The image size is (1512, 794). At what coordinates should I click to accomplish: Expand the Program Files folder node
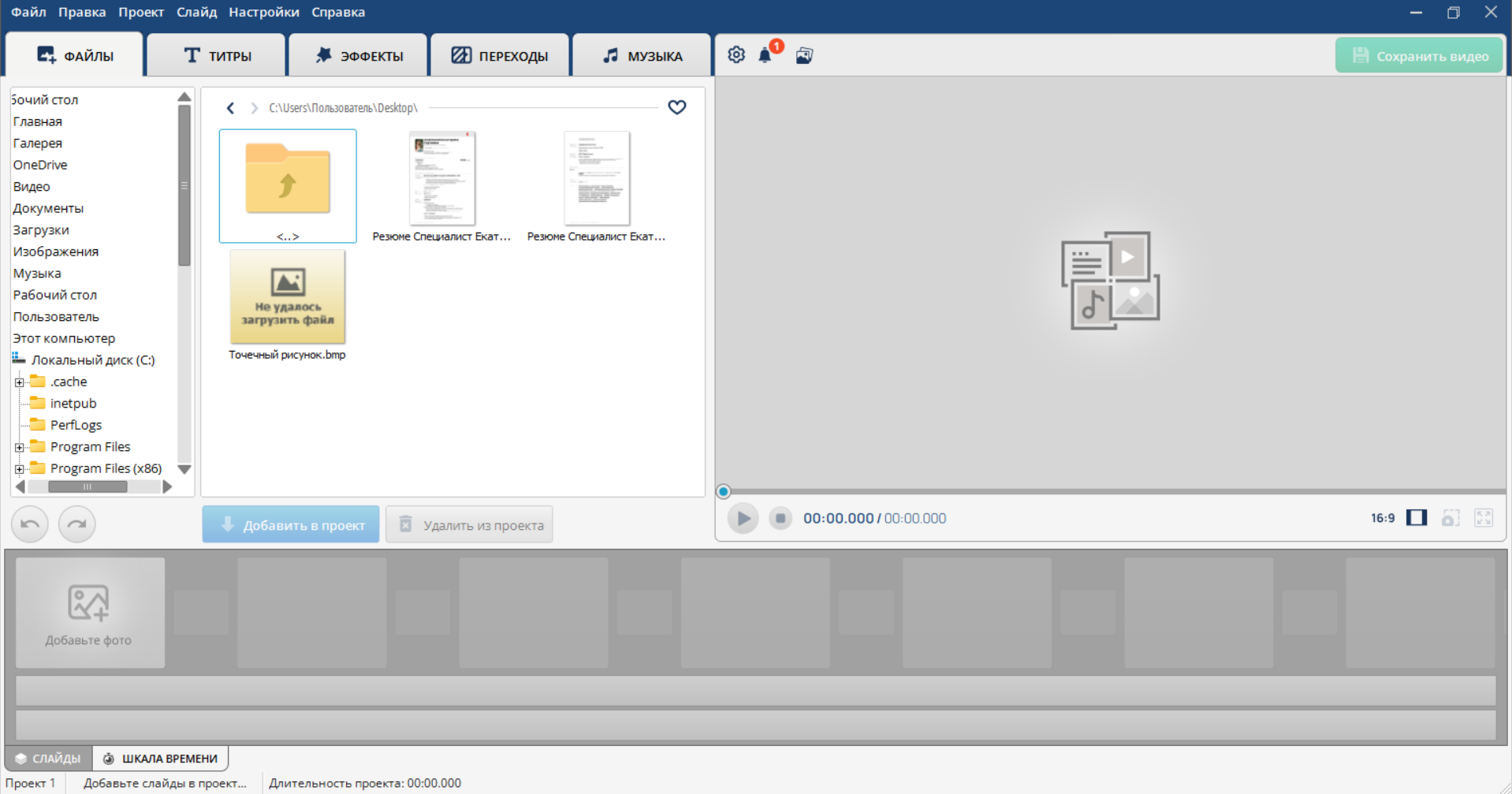point(20,447)
